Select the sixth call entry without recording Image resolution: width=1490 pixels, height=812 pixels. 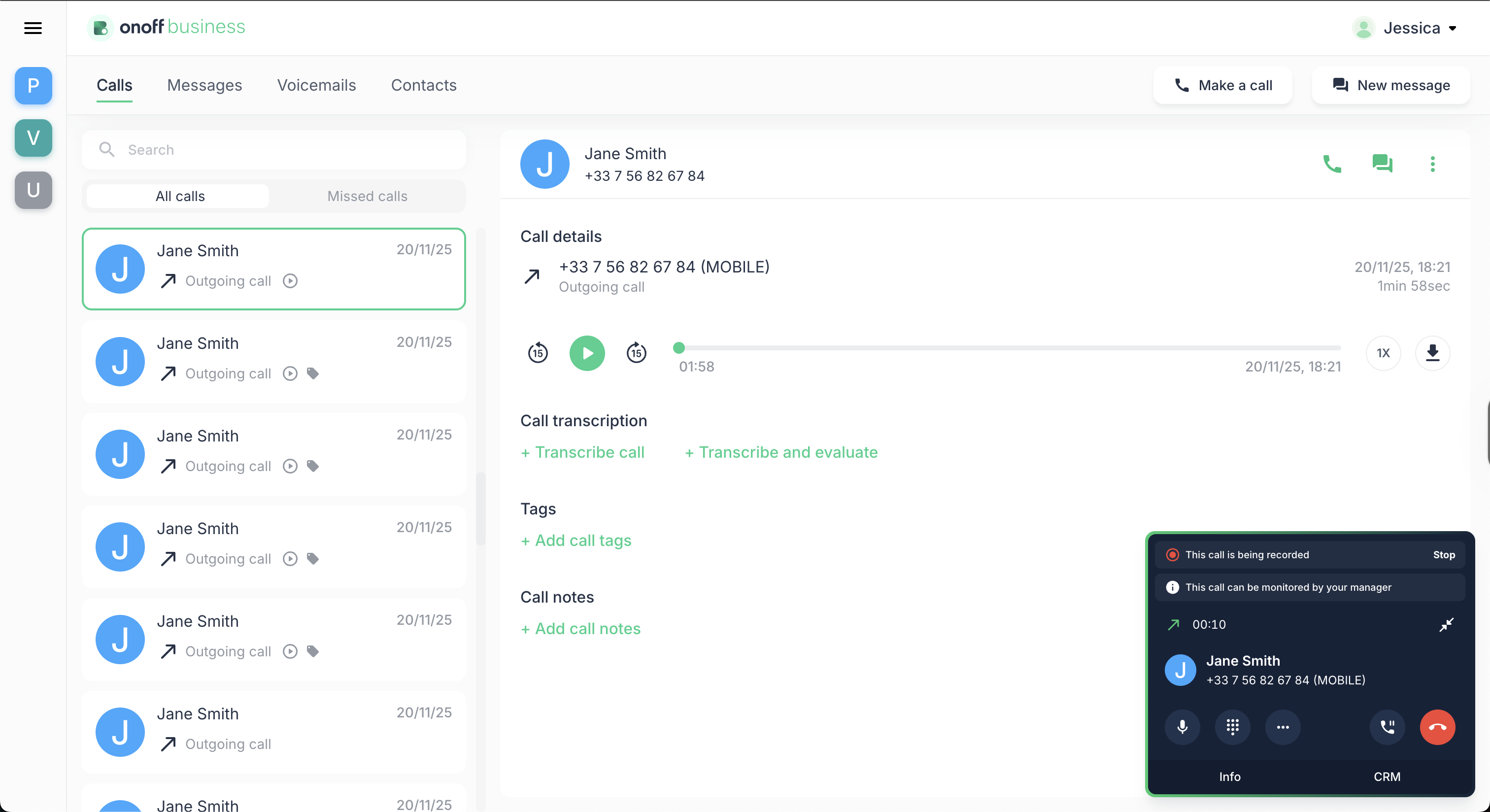pos(273,732)
